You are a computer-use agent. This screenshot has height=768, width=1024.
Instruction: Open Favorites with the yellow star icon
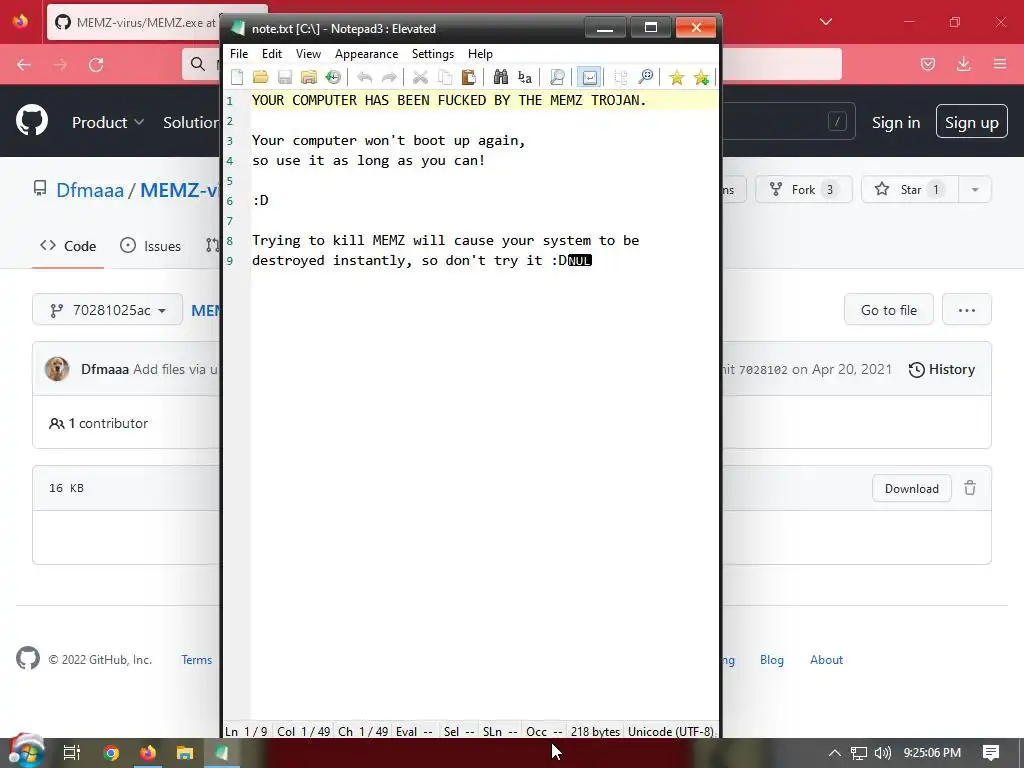(677, 77)
